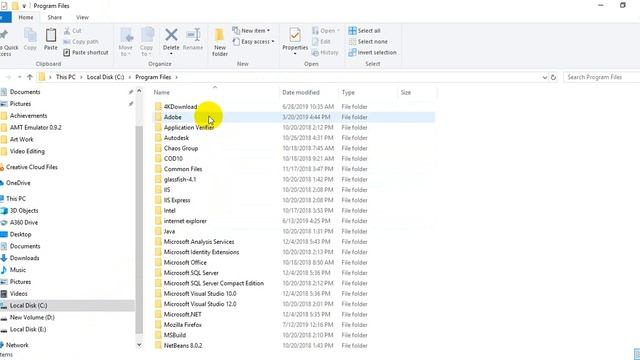This screenshot has height=360, width=640.
Task: Select Copy path in the ribbon
Action: pyautogui.click(x=81, y=42)
